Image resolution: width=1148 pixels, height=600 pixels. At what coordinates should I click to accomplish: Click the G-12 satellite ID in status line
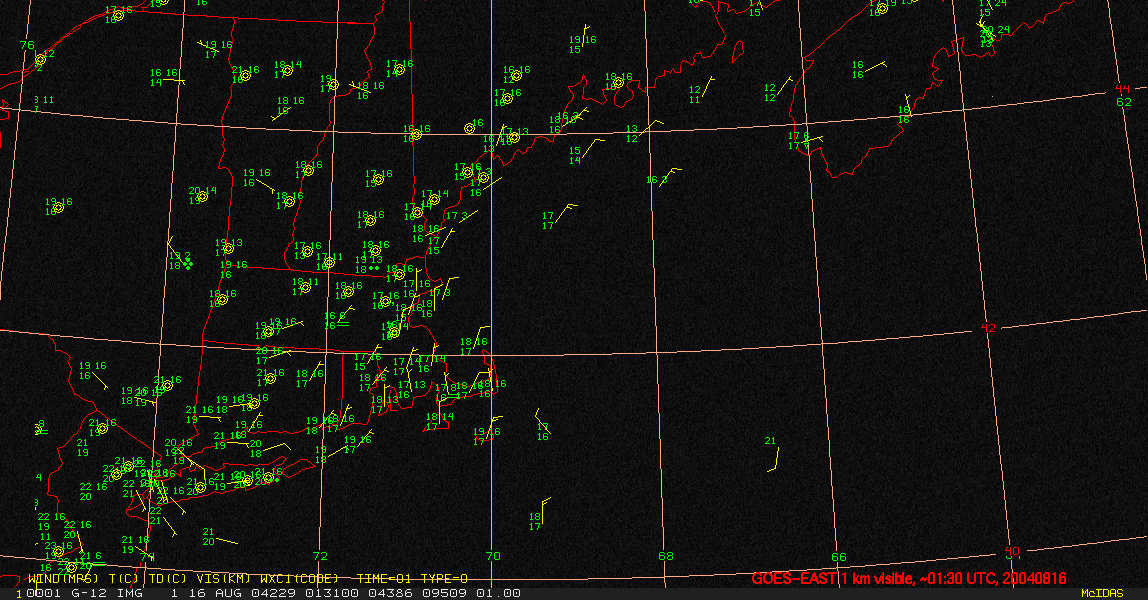(x=90, y=593)
